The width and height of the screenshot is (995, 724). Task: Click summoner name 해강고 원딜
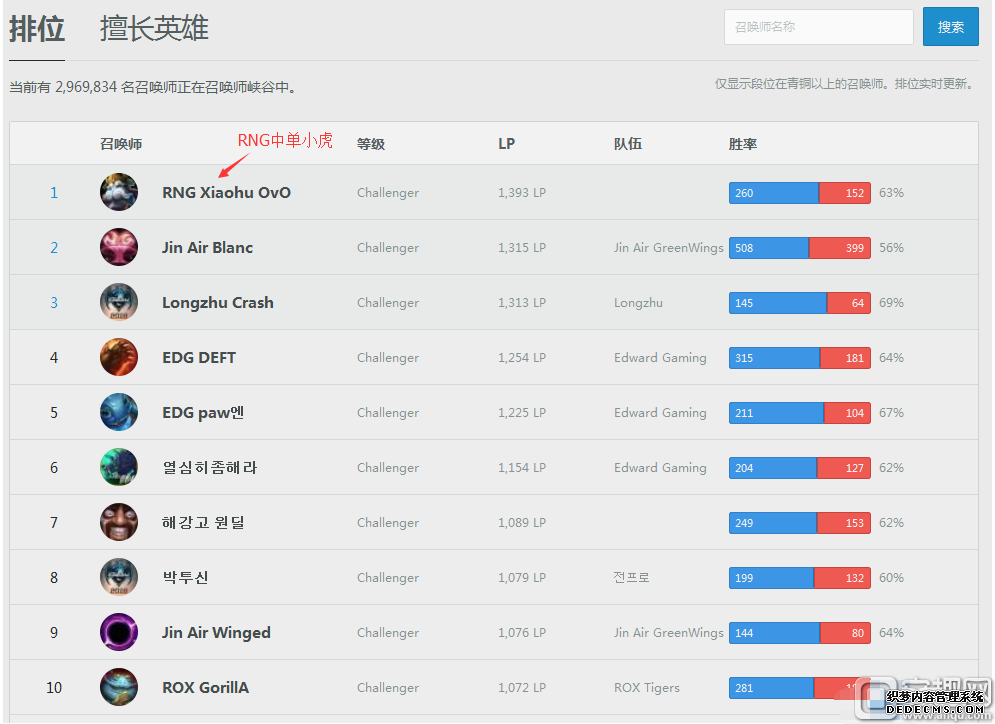pyautogui.click(x=203, y=522)
